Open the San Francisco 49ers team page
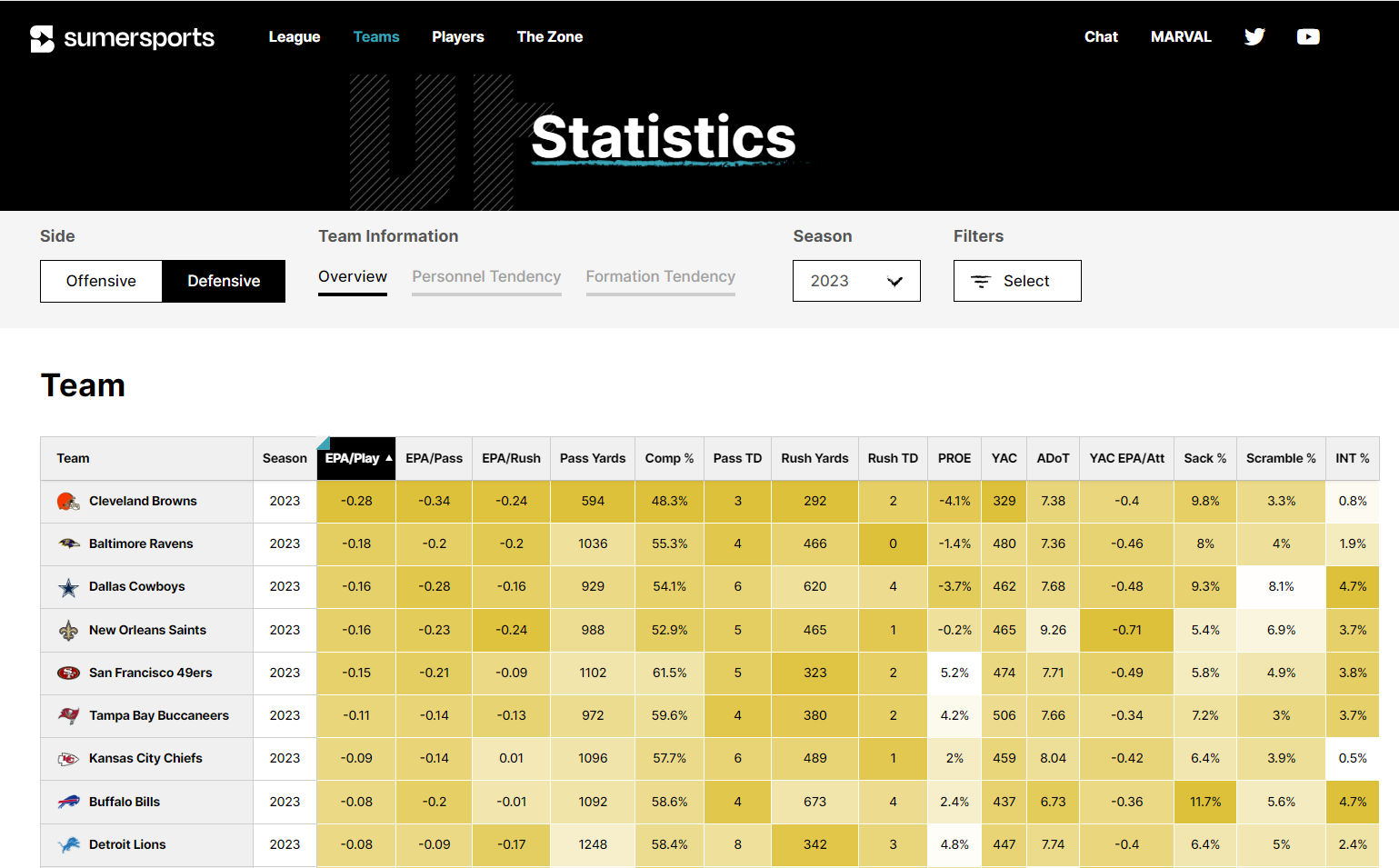The height and width of the screenshot is (868, 1399). [x=151, y=673]
